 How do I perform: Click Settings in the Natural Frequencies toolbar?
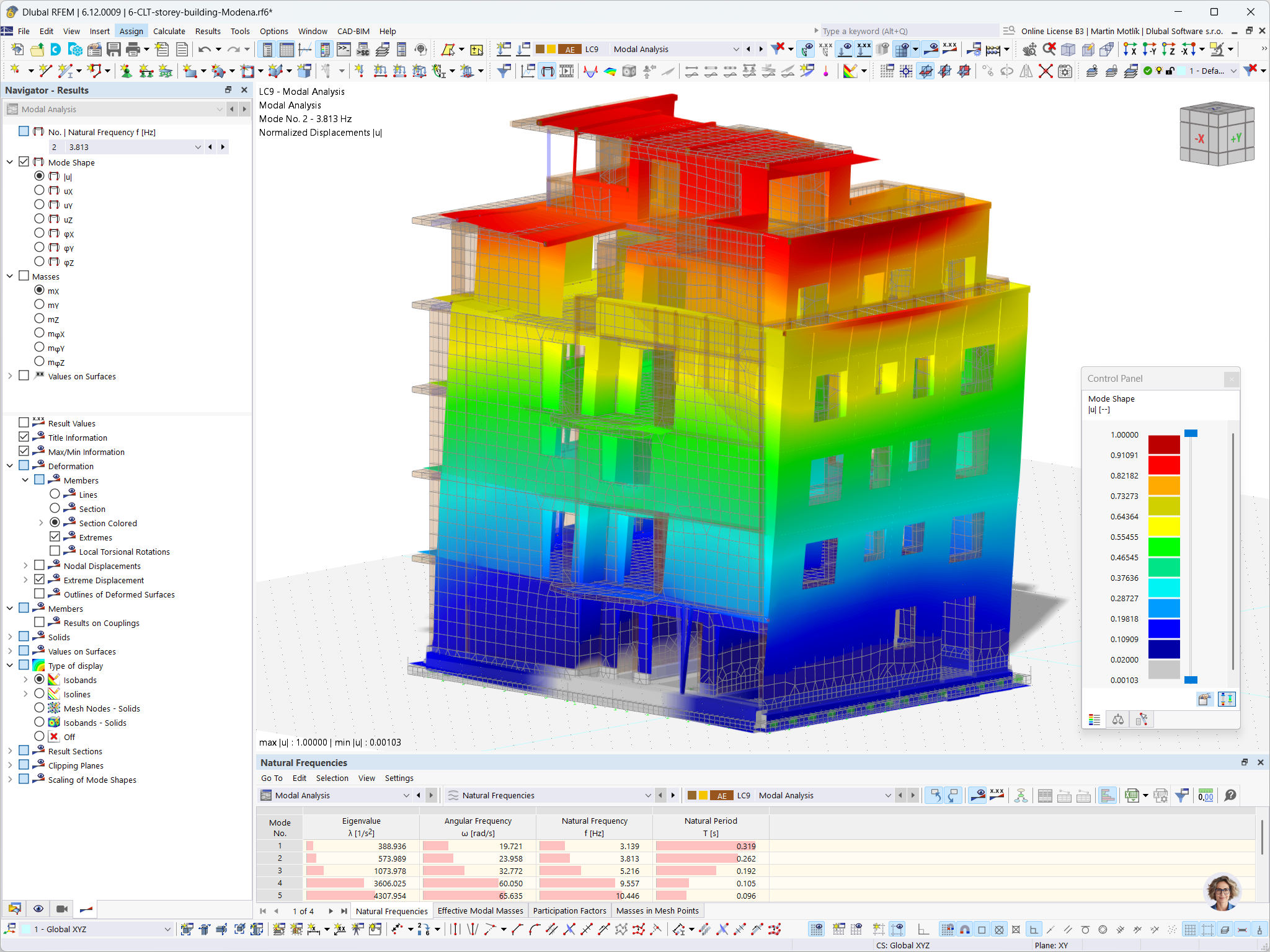(399, 778)
